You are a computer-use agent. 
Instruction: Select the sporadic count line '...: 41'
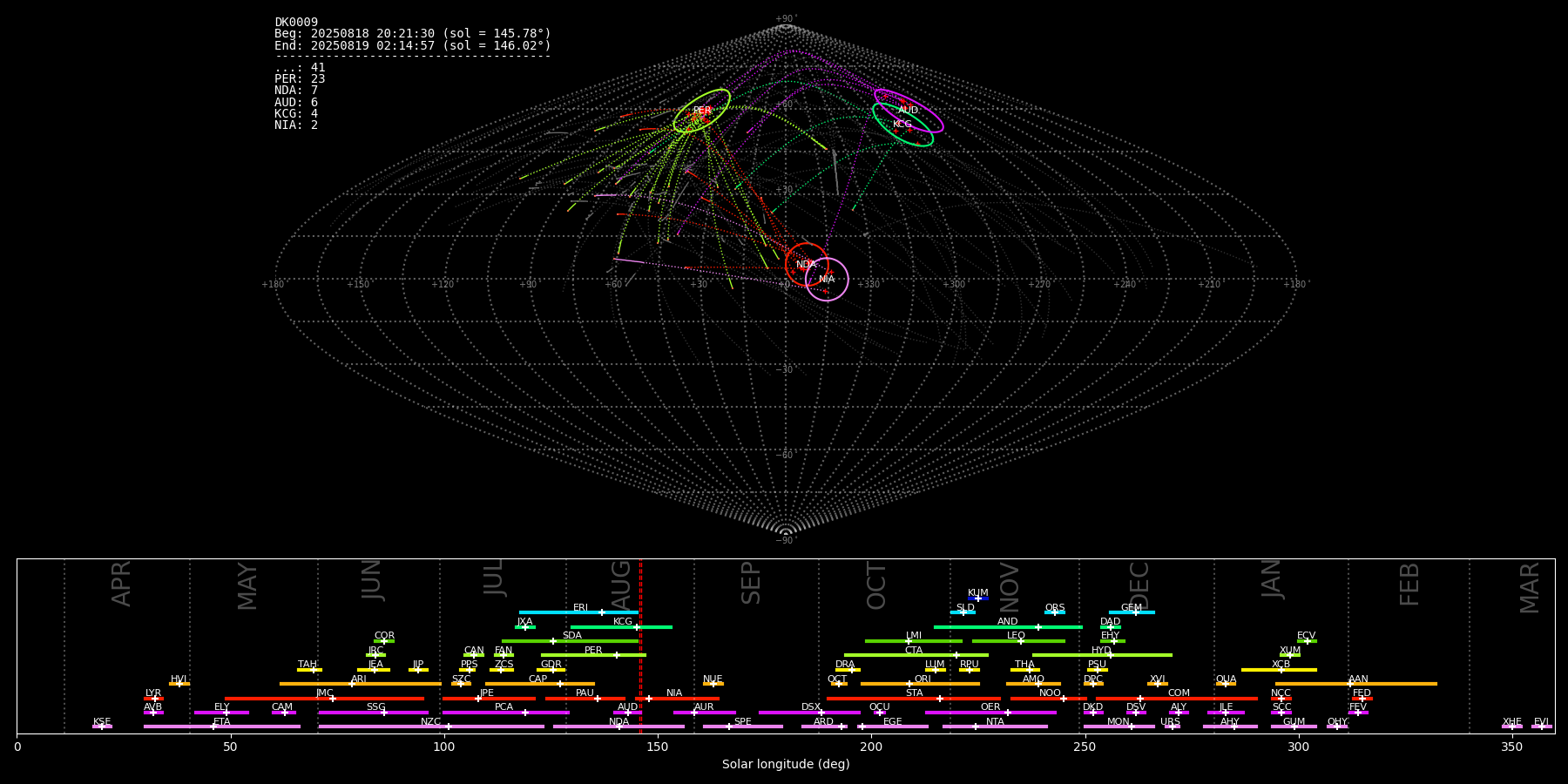[x=300, y=68]
